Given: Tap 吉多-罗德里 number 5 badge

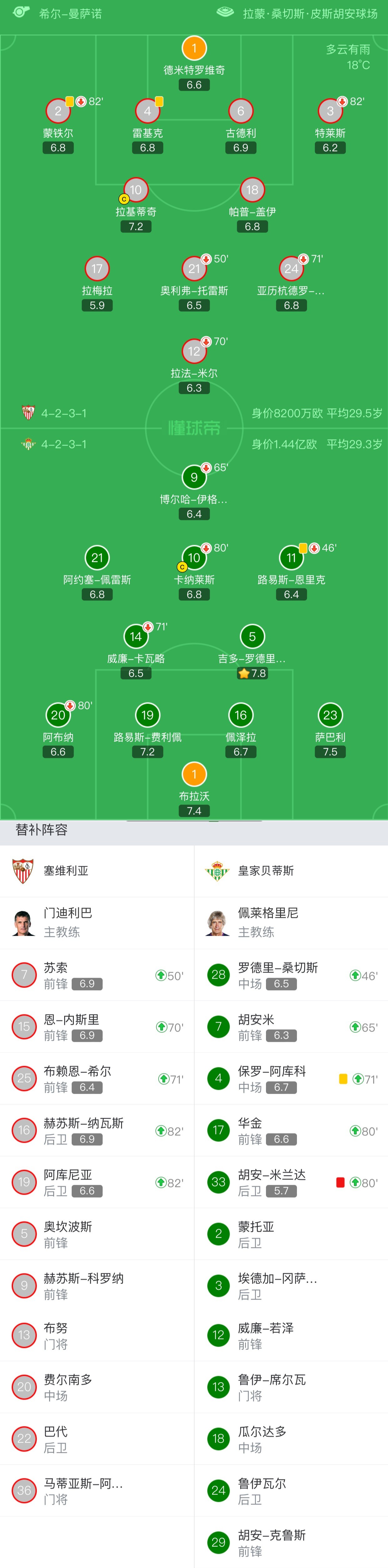Looking at the screenshot, I should click(252, 636).
